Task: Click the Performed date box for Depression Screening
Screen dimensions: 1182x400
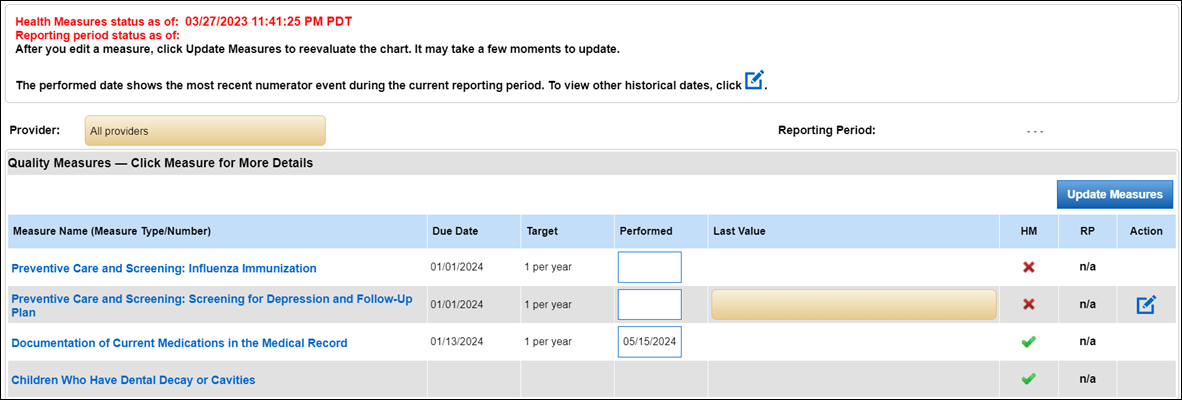Action: (649, 305)
